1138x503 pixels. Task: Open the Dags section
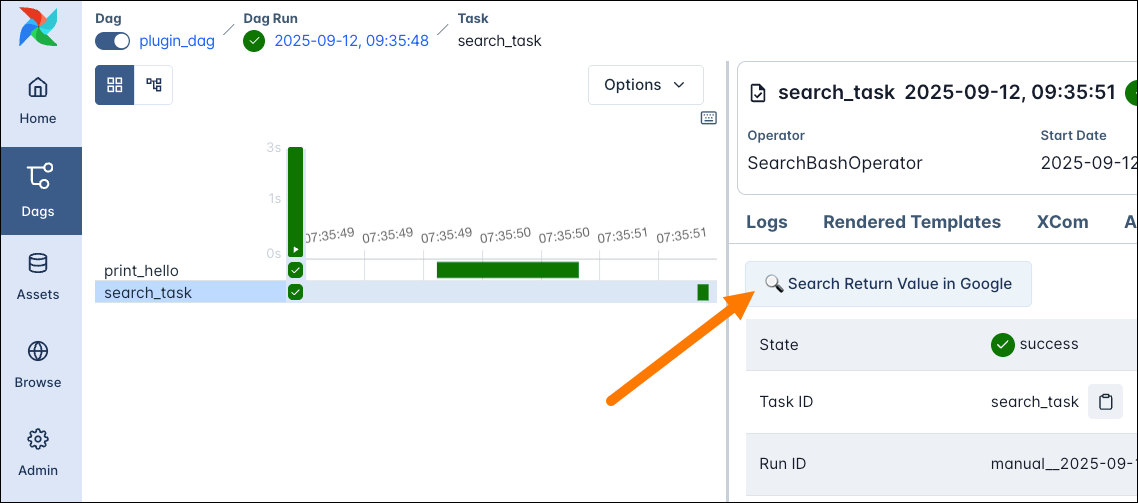click(x=38, y=190)
